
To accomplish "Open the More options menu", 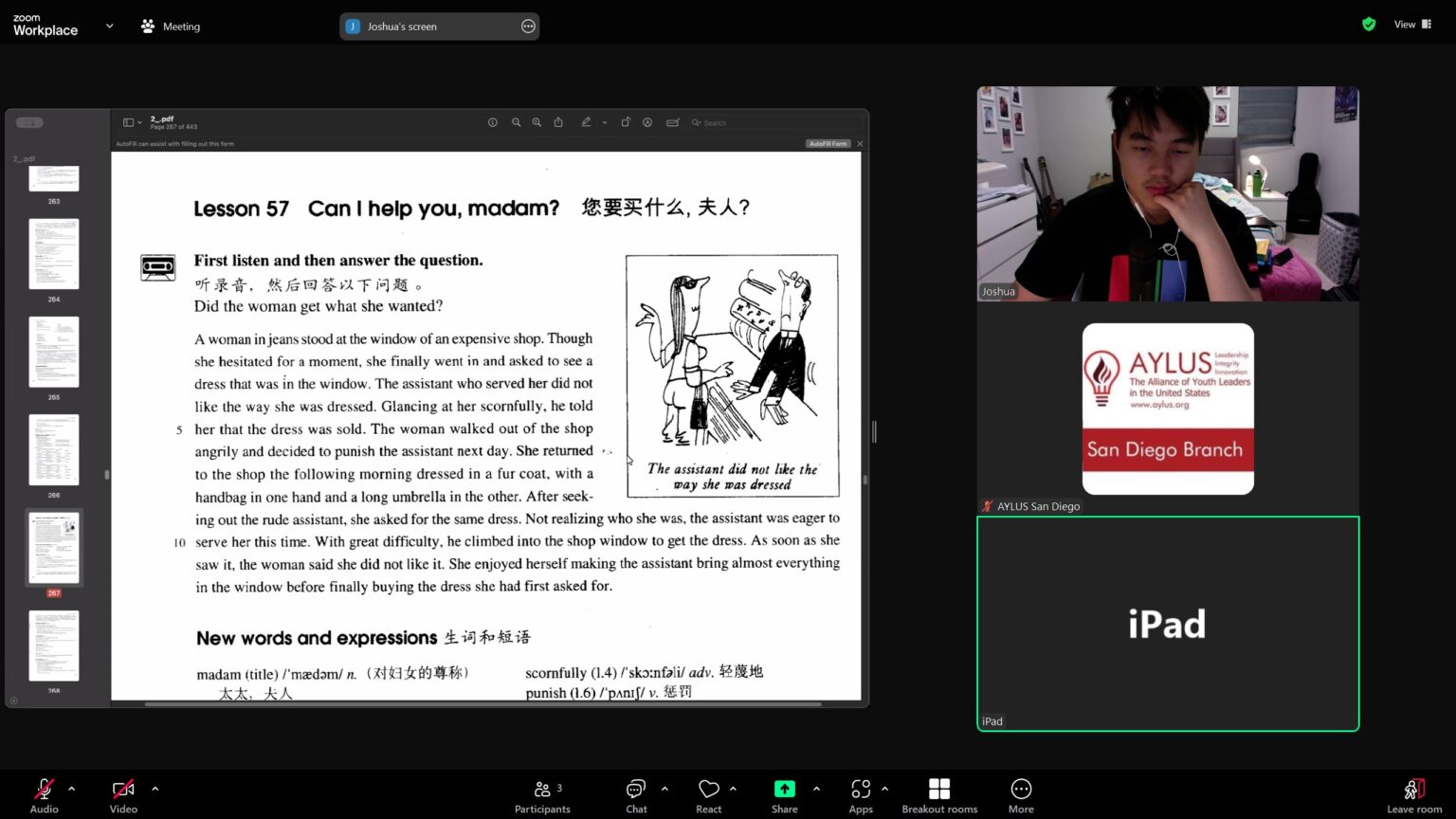I will [x=1021, y=795].
